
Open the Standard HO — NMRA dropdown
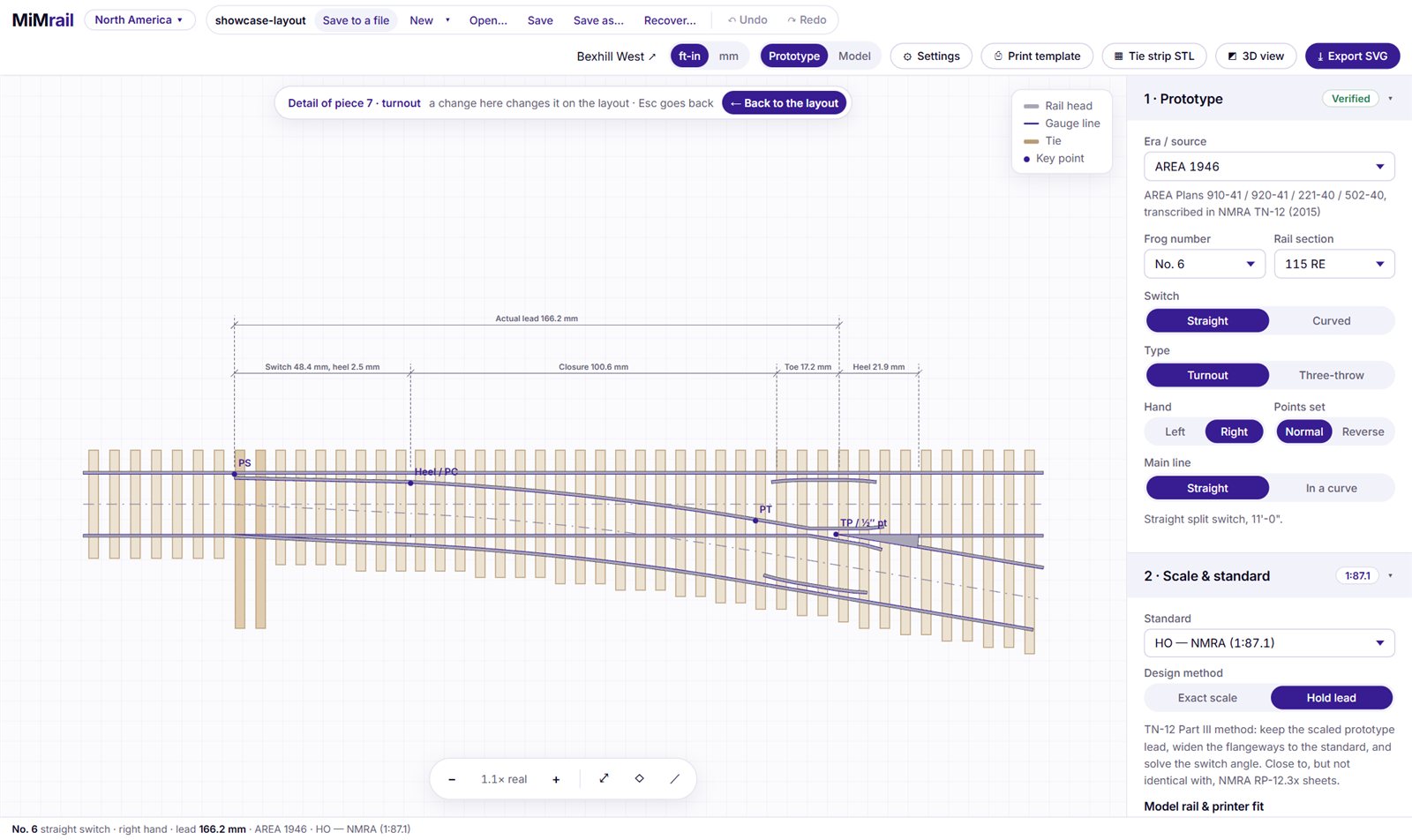[x=1269, y=643]
